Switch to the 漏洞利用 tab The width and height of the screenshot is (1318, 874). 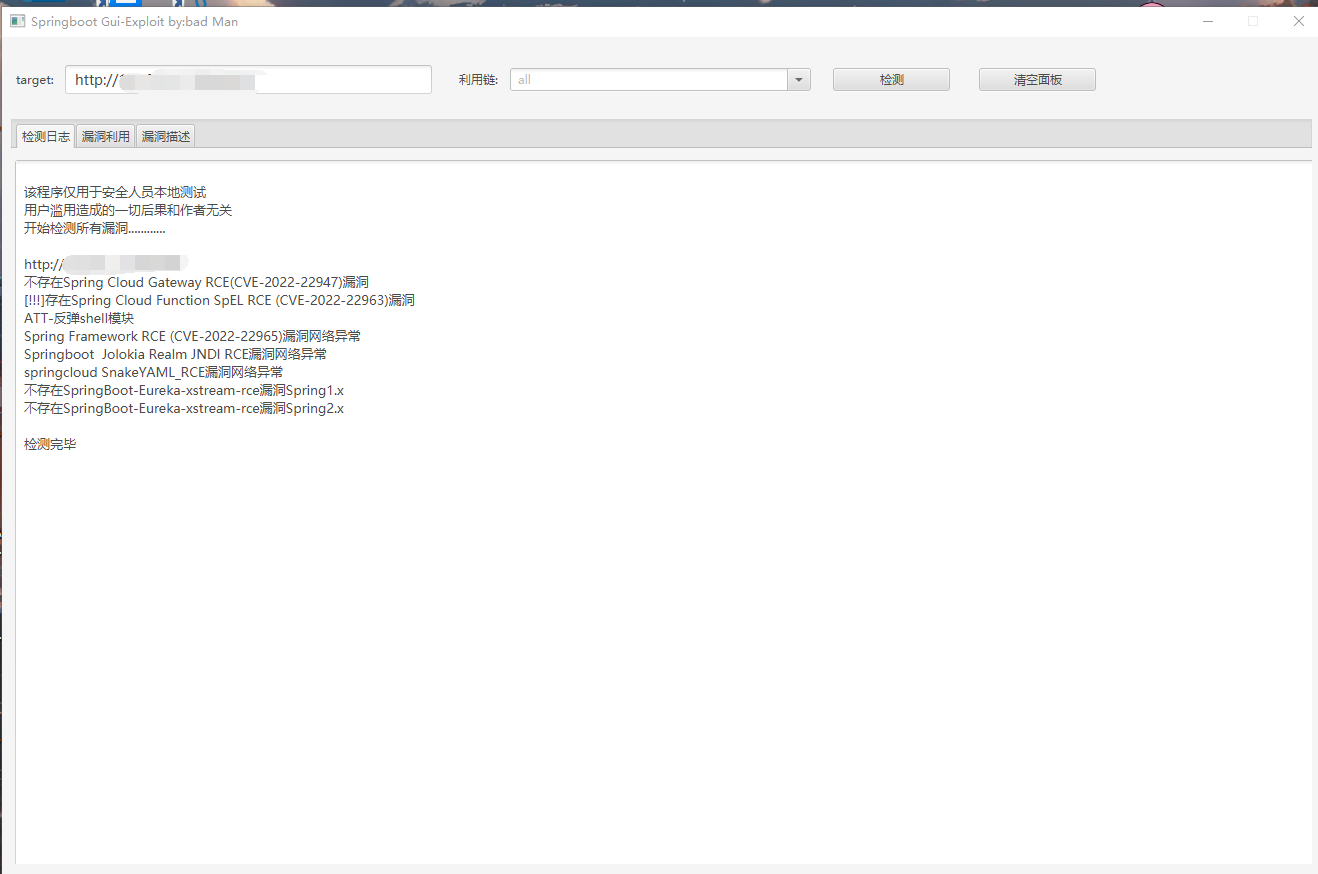click(x=105, y=137)
